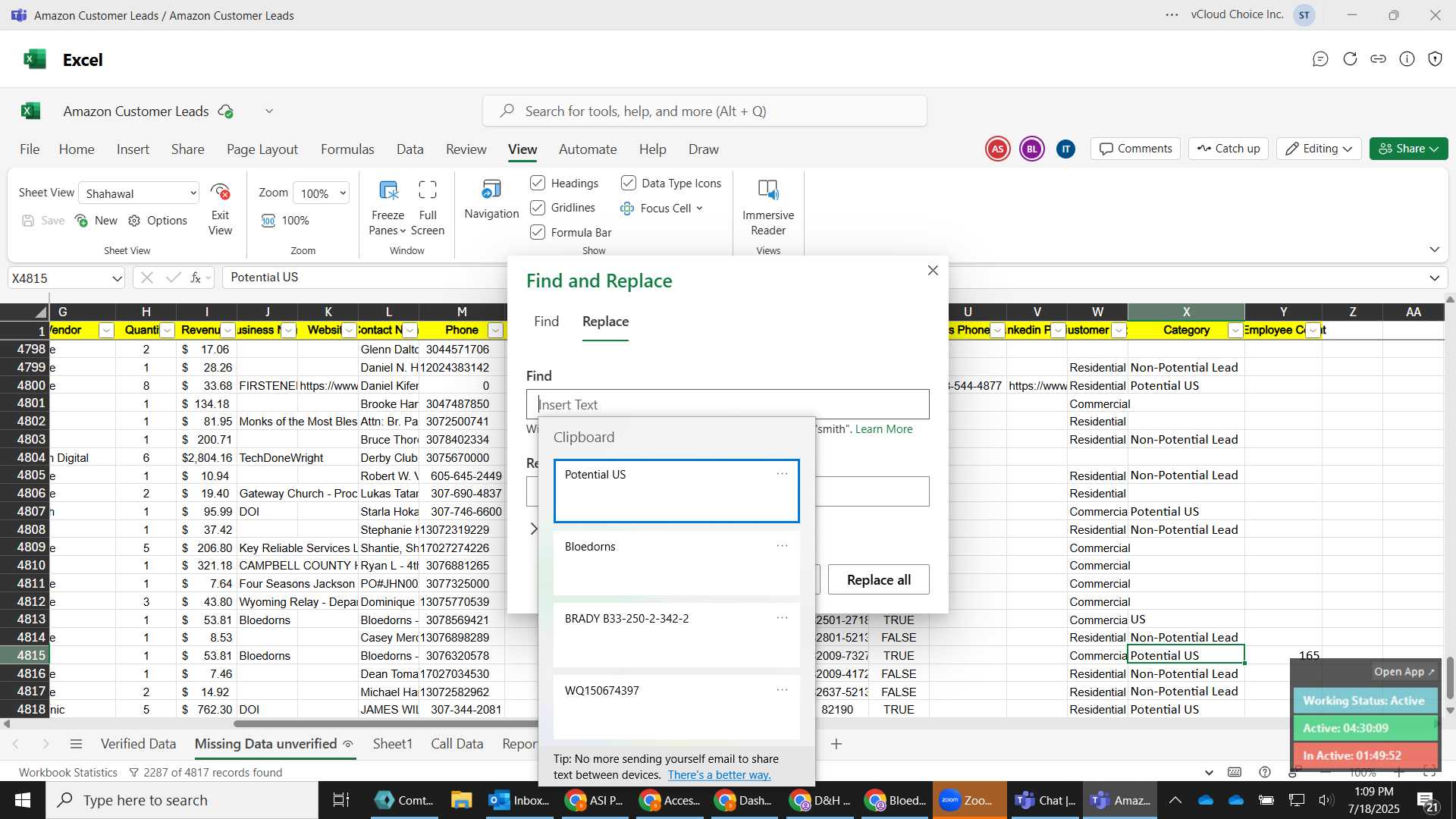This screenshot has height=819, width=1456.
Task: Click the Open App button in tracker
Action: (x=1404, y=672)
